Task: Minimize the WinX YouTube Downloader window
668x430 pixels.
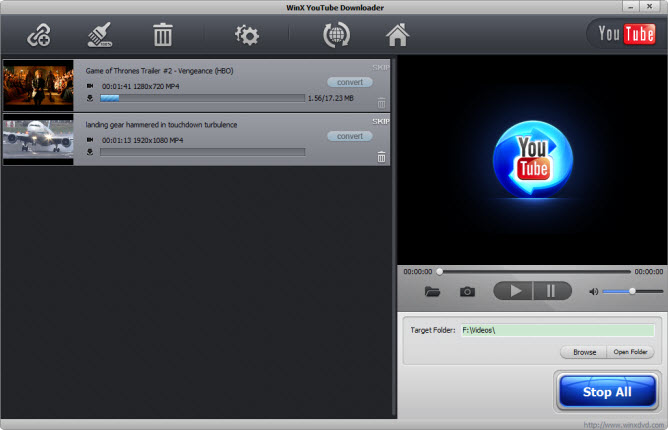Action: (630, 6)
